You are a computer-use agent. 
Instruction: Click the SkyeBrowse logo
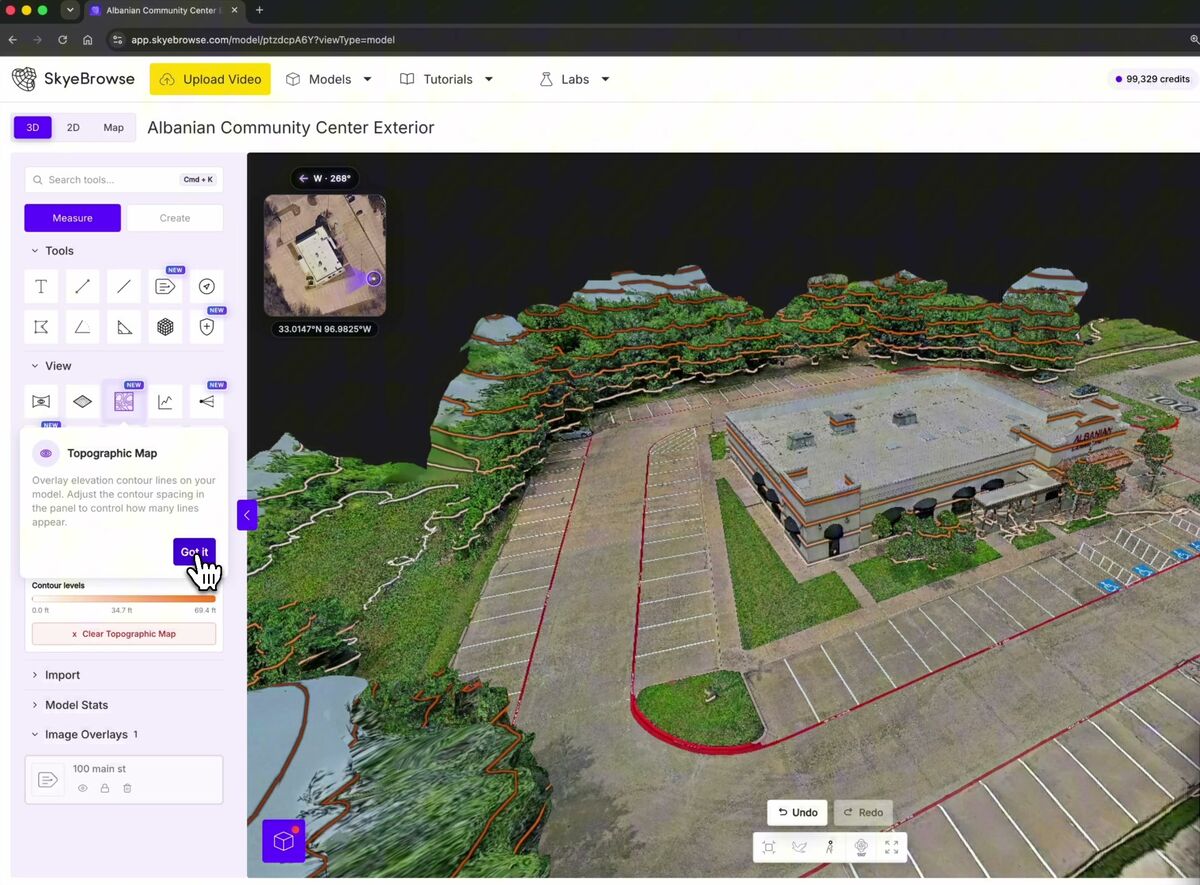[73, 79]
